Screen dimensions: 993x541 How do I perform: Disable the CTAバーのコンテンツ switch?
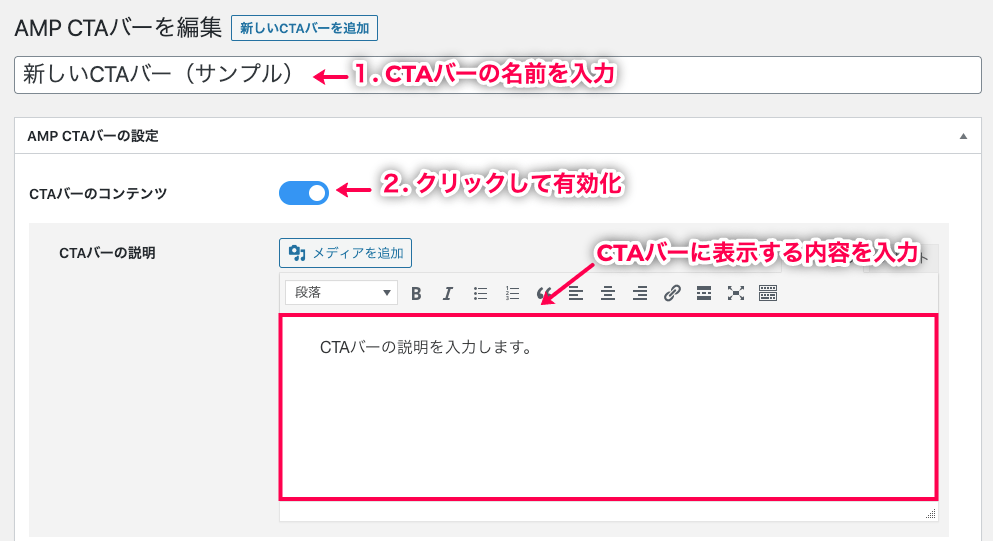(304, 193)
